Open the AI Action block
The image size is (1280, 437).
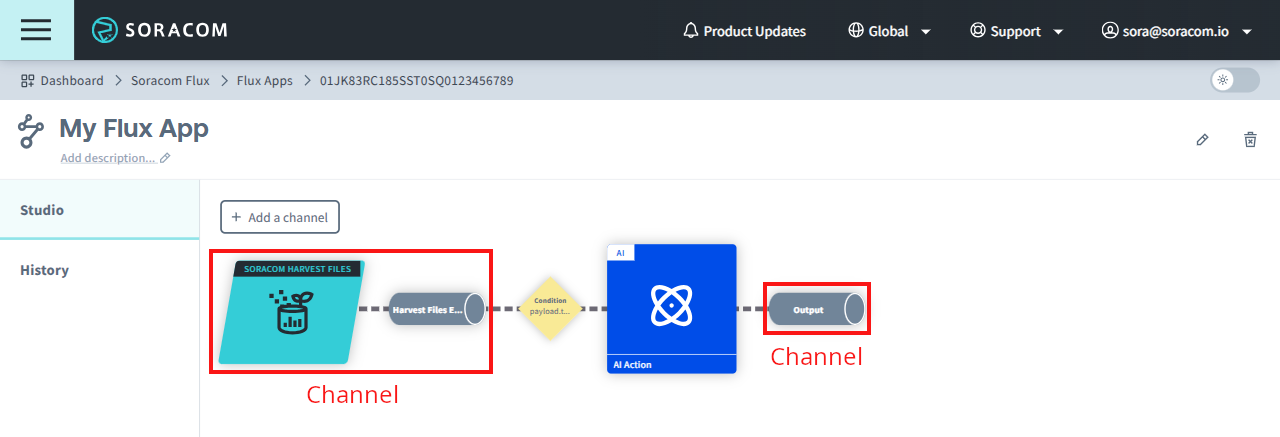point(672,309)
